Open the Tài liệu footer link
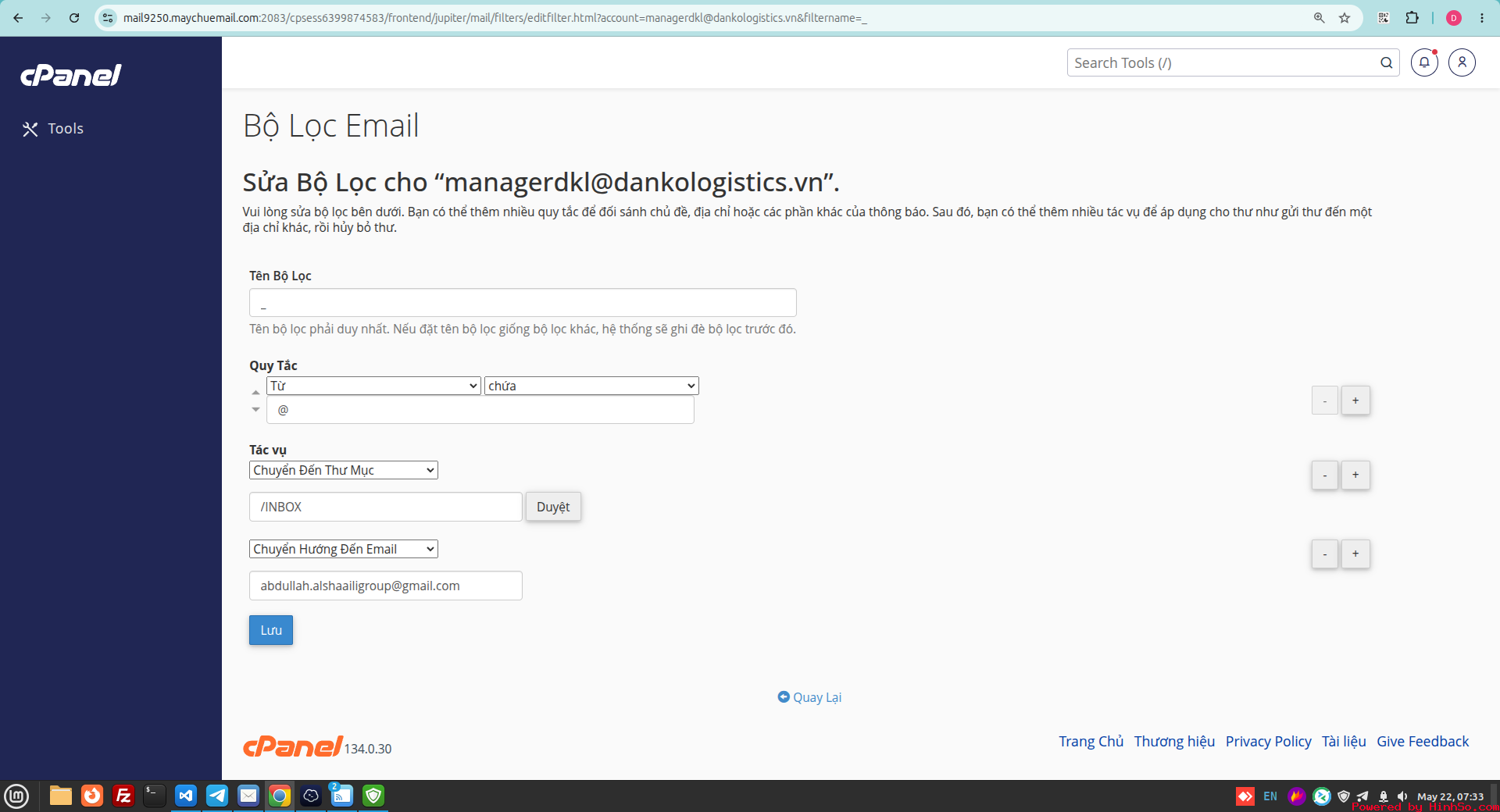This screenshot has height=812, width=1500. coord(1344,741)
